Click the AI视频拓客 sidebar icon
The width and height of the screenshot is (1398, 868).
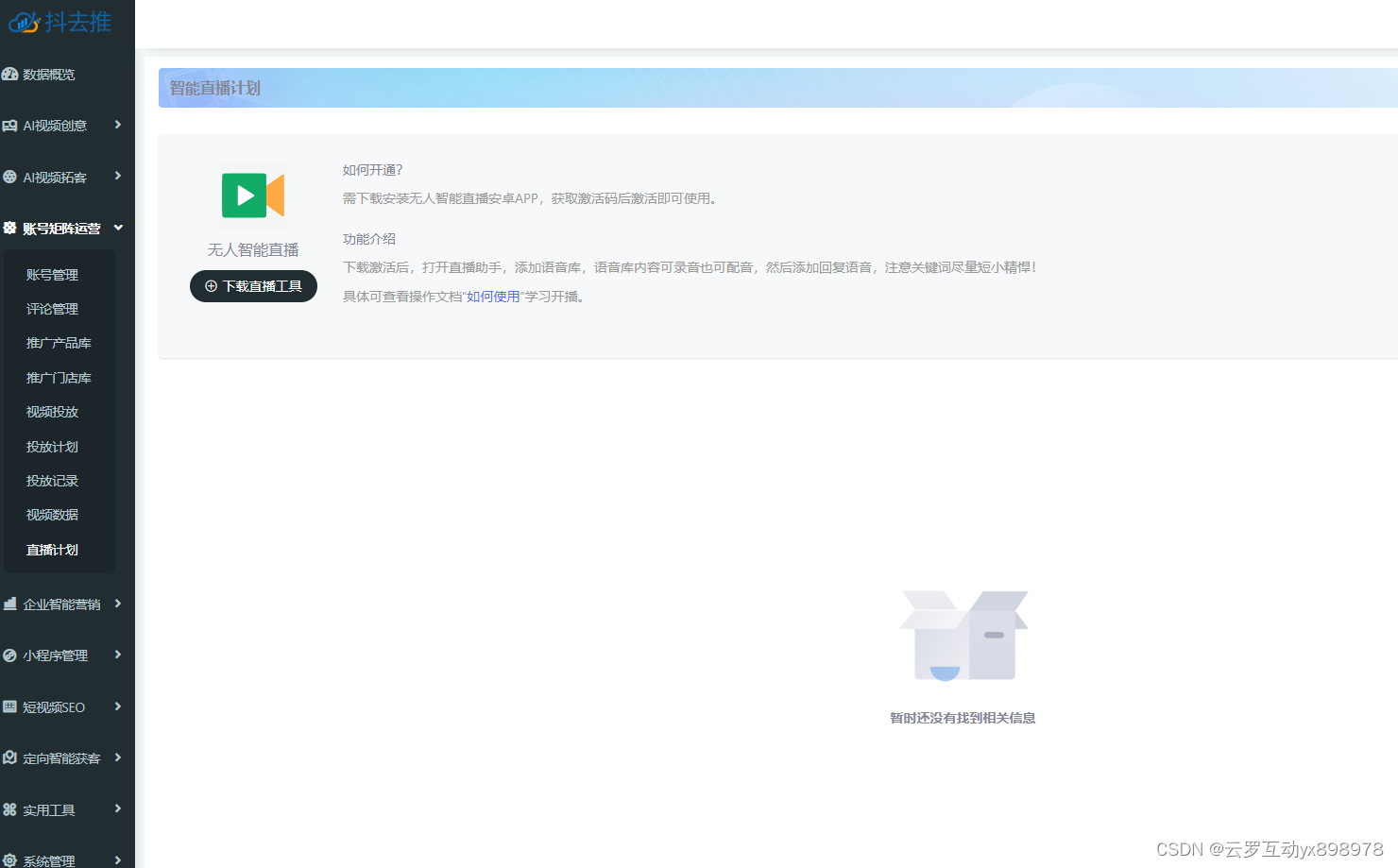[10, 177]
